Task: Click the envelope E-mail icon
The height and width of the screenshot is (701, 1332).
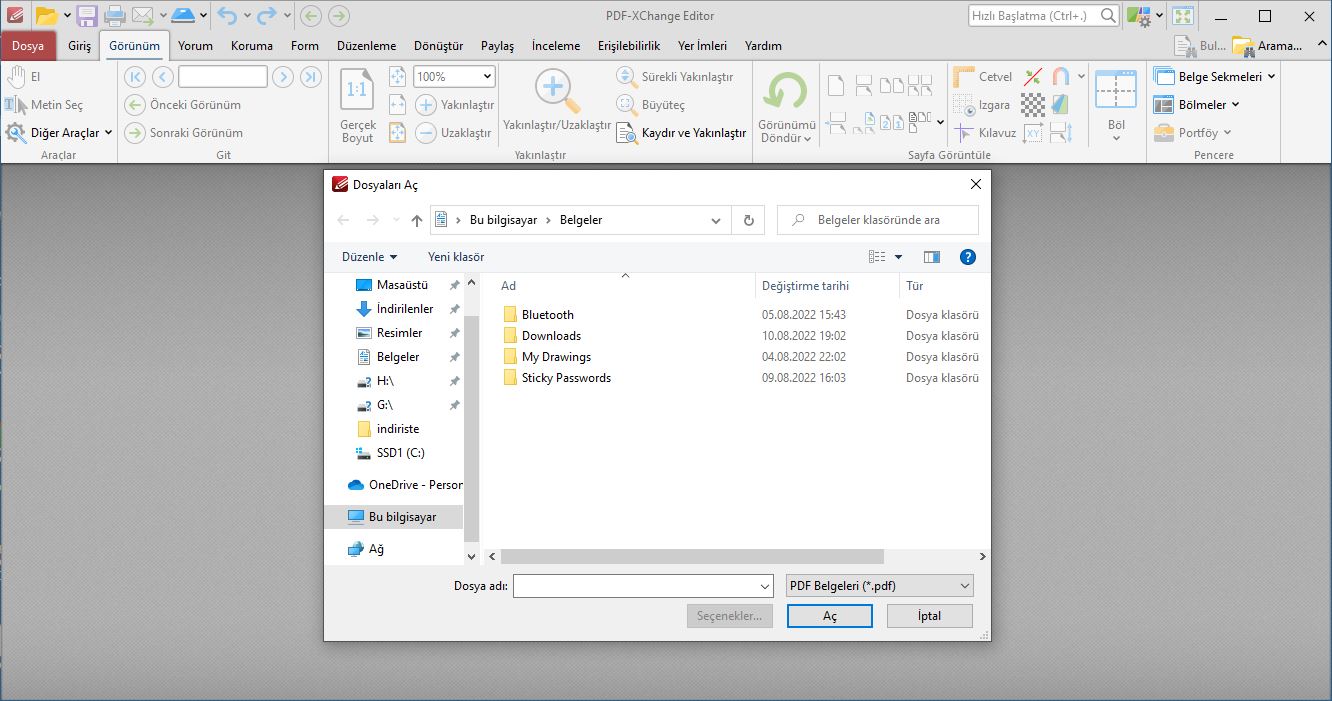Action: point(143,15)
